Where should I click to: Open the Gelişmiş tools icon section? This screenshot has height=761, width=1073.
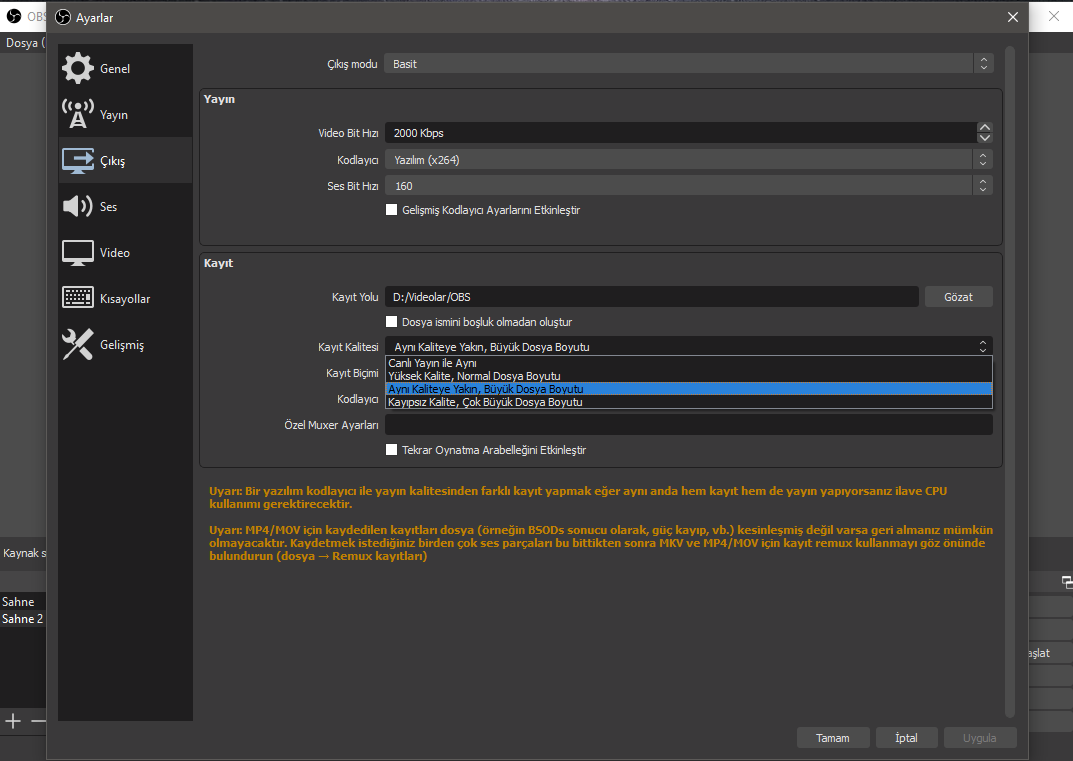[77, 344]
